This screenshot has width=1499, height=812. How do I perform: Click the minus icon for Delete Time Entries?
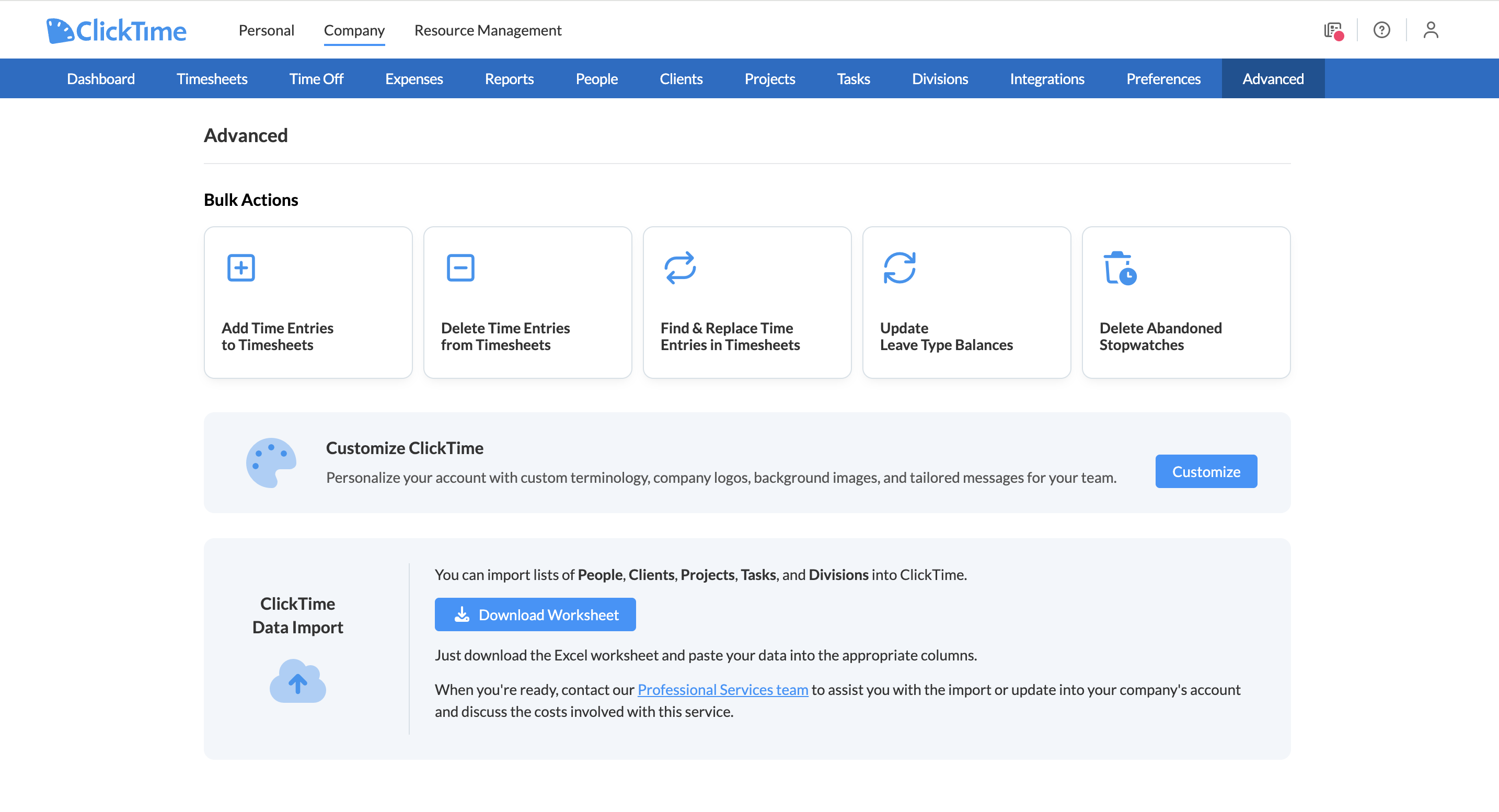(460, 268)
